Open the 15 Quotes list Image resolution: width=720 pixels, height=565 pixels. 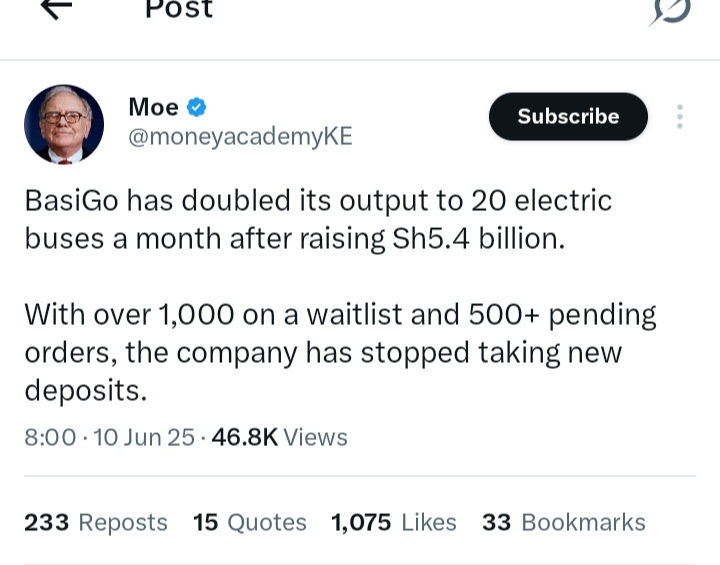[x=250, y=522]
